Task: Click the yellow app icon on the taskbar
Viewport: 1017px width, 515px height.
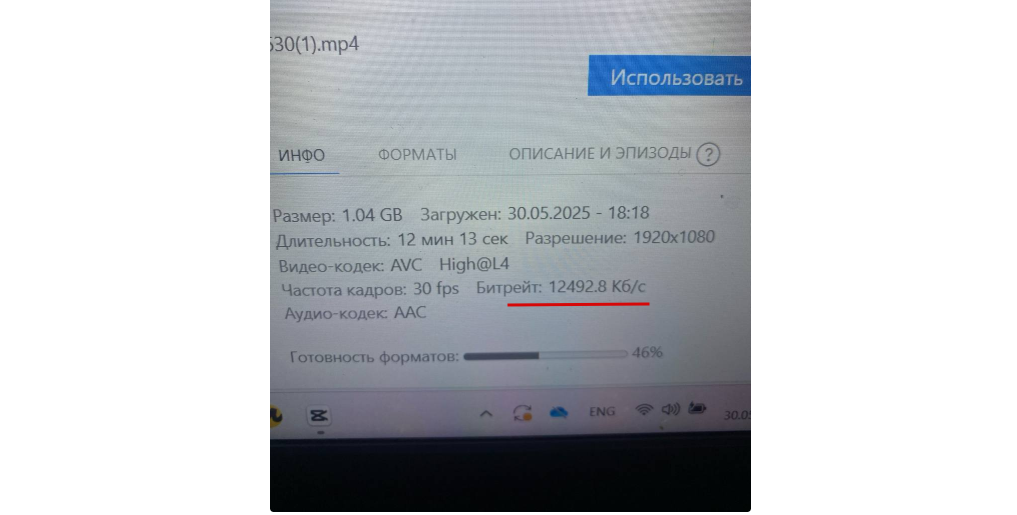Action: click(x=276, y=416)
